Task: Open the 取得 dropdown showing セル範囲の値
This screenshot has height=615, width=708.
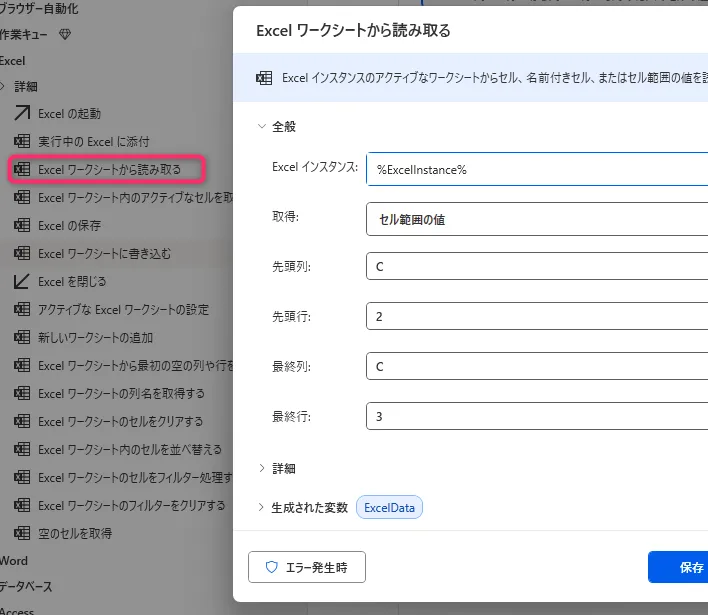Action: [x=537, y=218]
